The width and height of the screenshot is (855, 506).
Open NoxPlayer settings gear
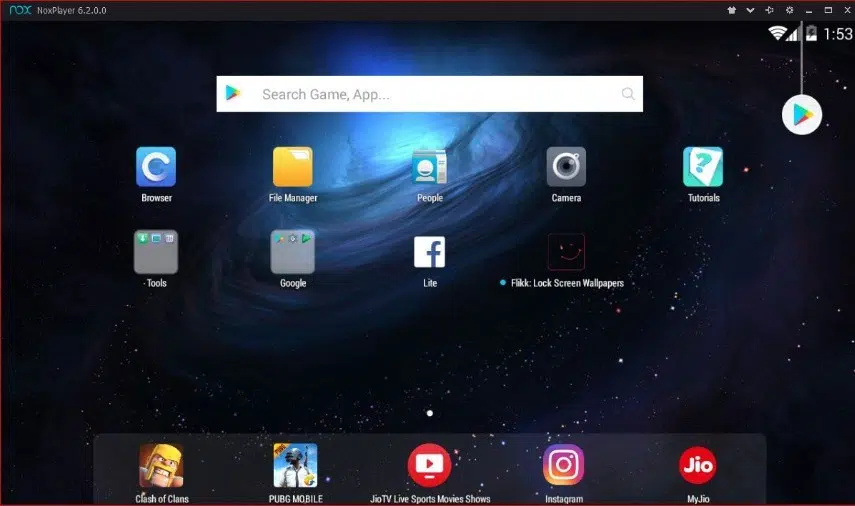[790, 10]
